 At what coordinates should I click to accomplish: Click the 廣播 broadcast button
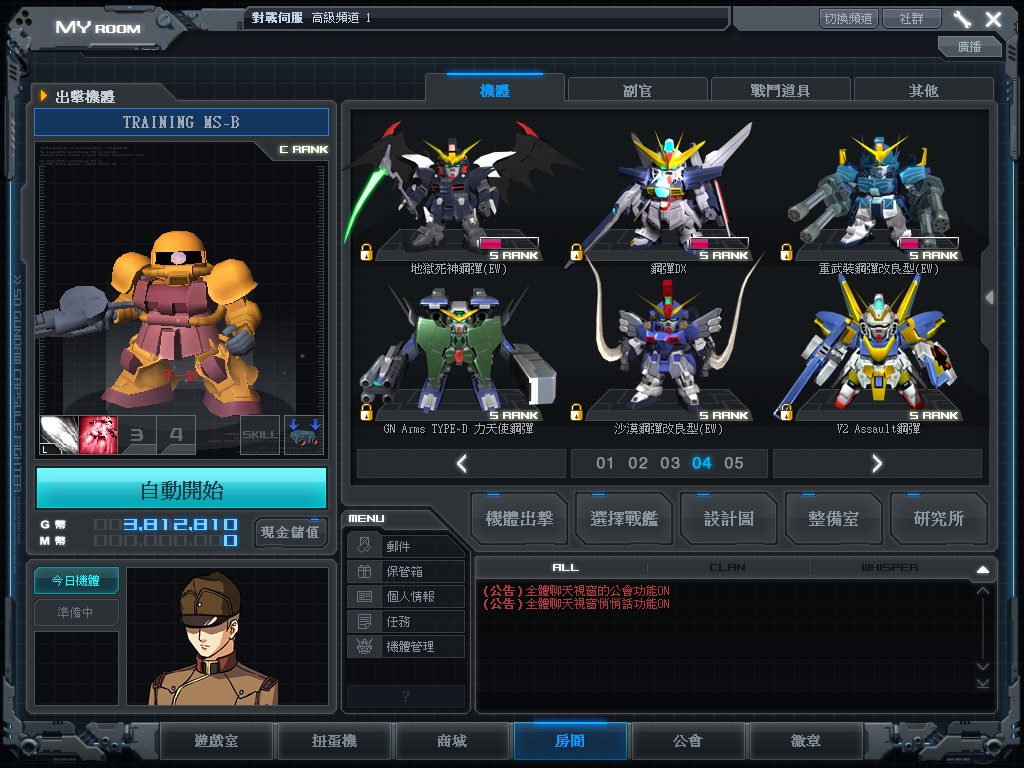click(x=969, y=46)
